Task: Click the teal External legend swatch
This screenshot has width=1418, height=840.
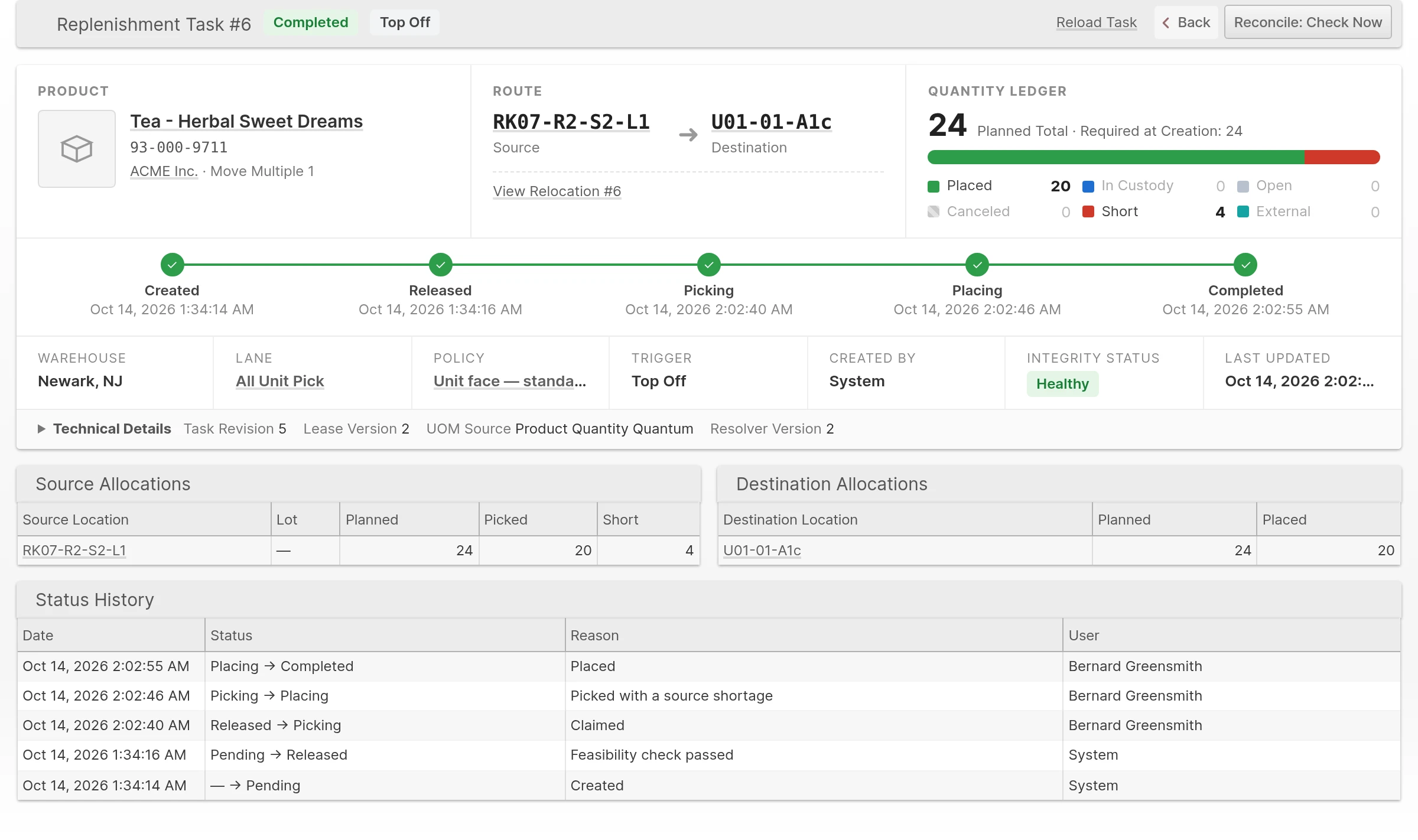Action: tap(1243, 211)
